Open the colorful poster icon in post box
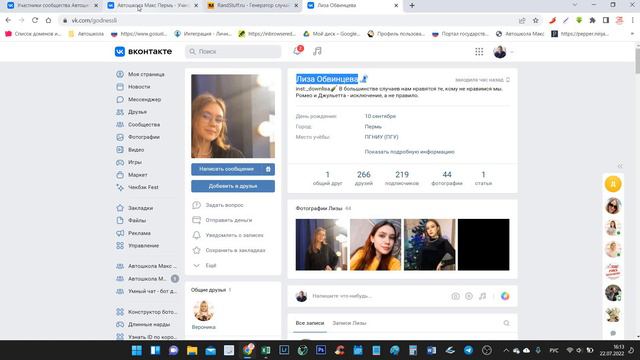Image resolution: width=640 pixels, height=360 pixels. click(x=505, y=296)
